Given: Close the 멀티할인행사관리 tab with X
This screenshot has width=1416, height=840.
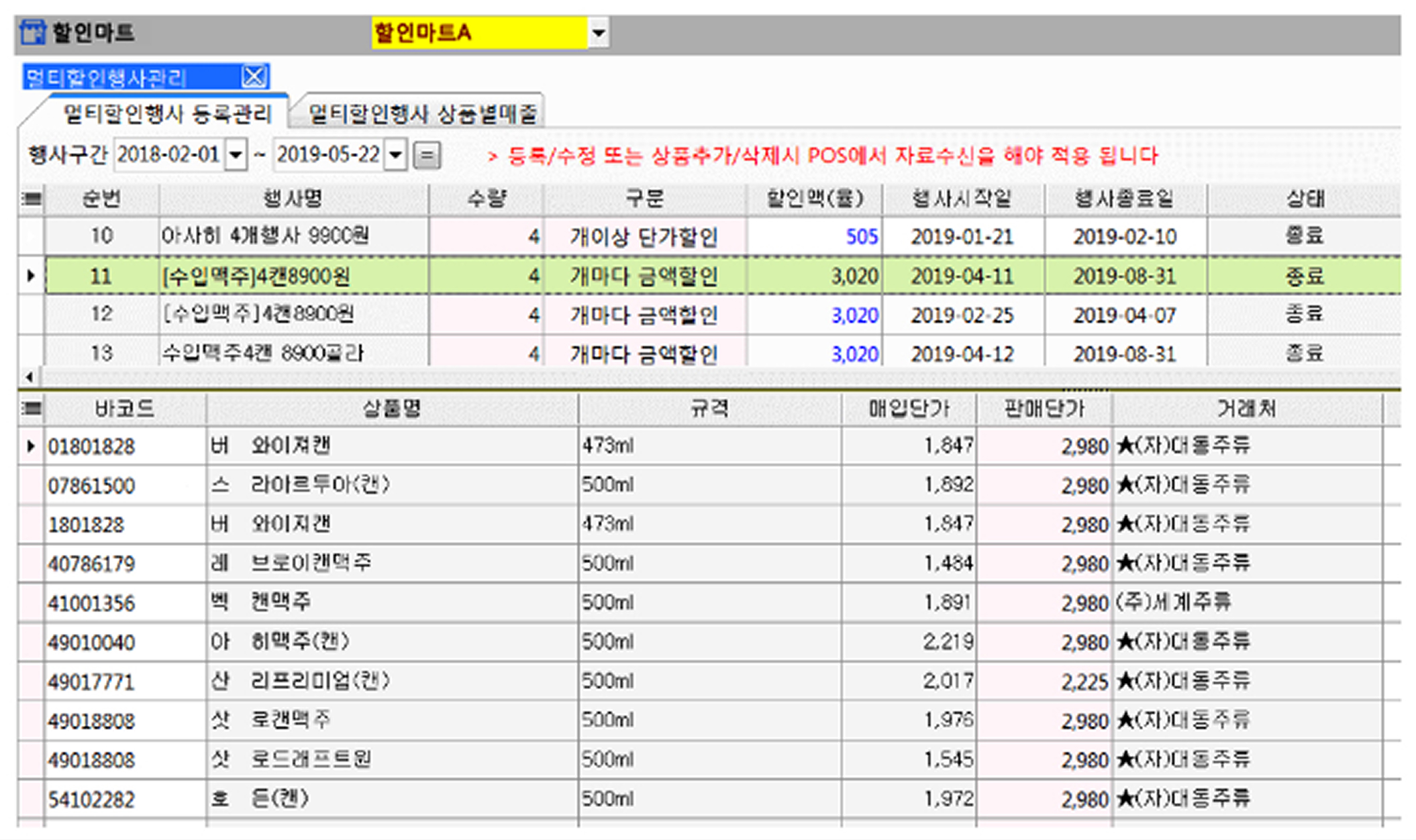Looking at the screenshot, I should (x=254, y=77).
